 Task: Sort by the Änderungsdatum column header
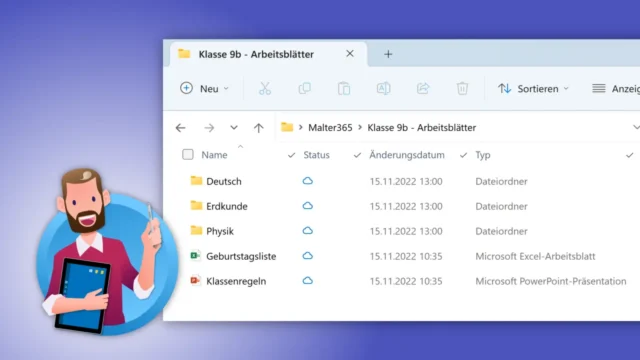pos(407,155)
